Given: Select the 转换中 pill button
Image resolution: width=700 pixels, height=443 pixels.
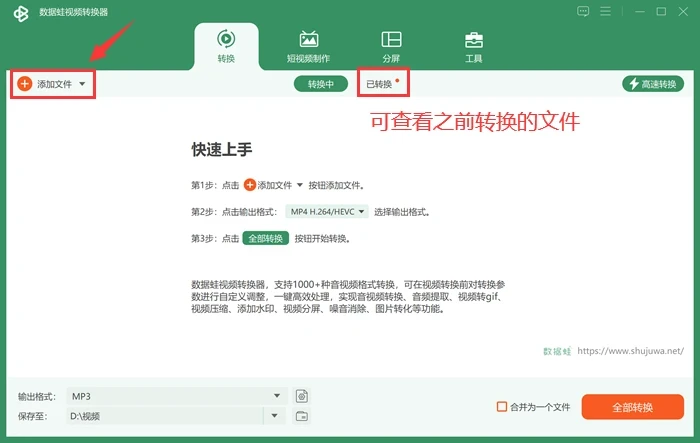Looking at the screenshot, I should coord(321,84).
